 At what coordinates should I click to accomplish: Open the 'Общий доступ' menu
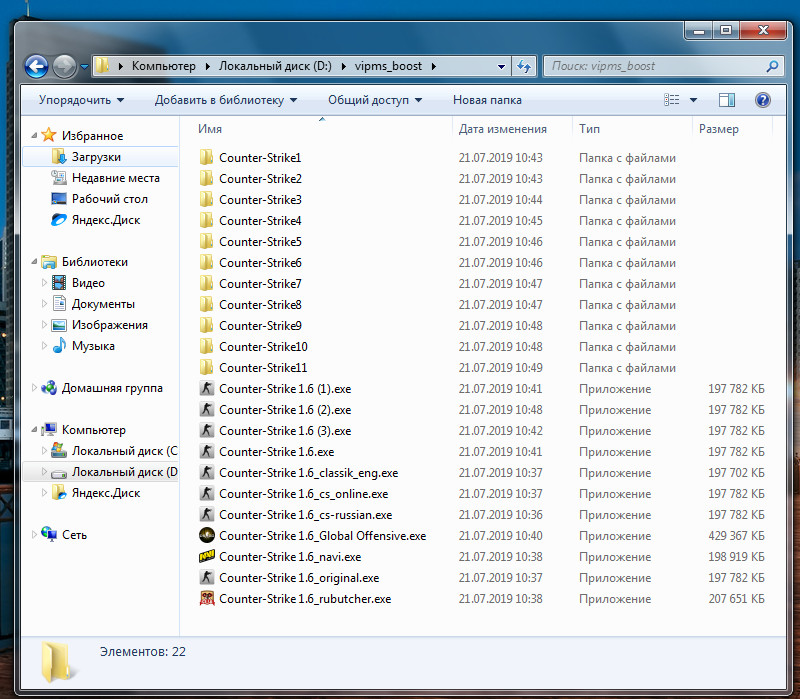pos(375,100)
